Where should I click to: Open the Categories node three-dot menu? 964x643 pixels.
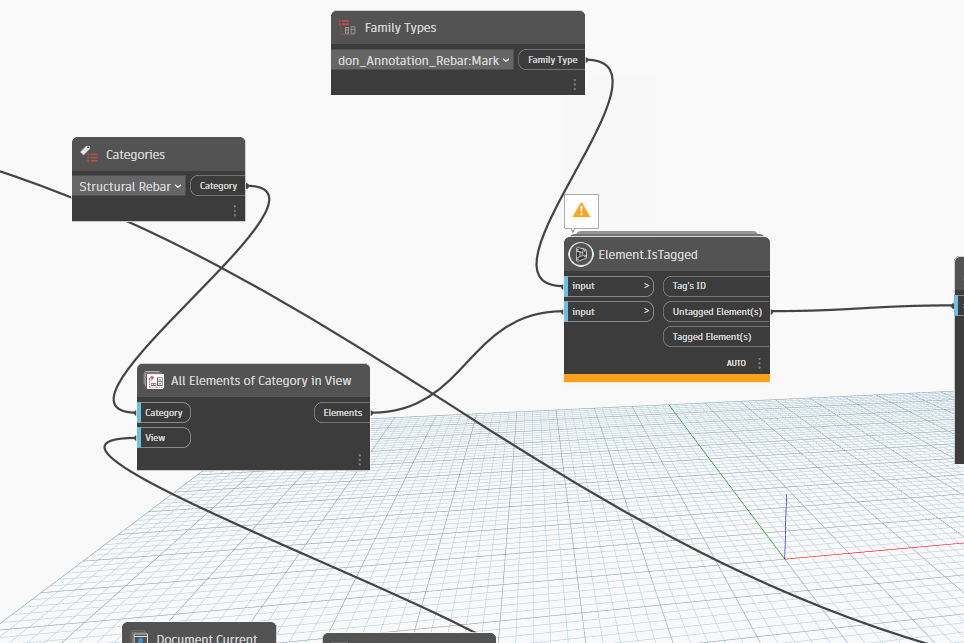pos(235,211)
